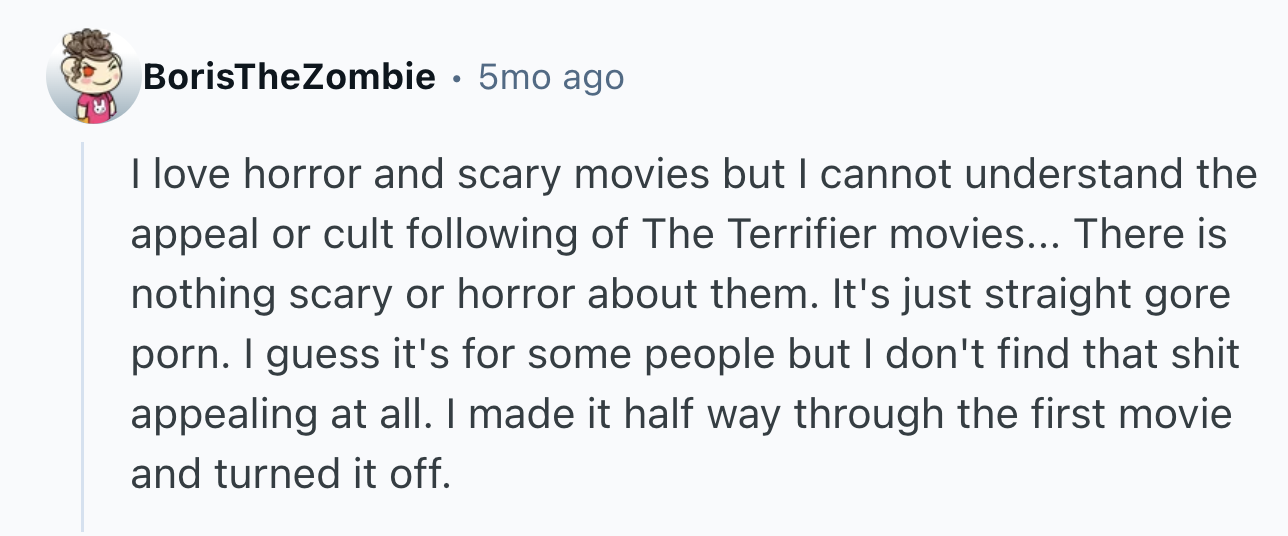Click the dot separator next to the username
Screen dimensions: 1288x536
[x=456, y=77]
